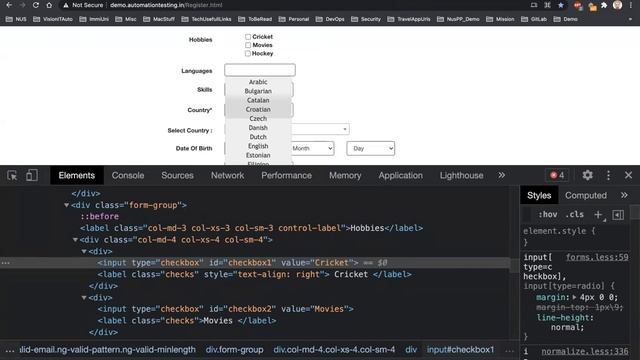This screenshot has width=640, height=360.
Task: Toggle the :hov element state button
Action: coord(547,215)
